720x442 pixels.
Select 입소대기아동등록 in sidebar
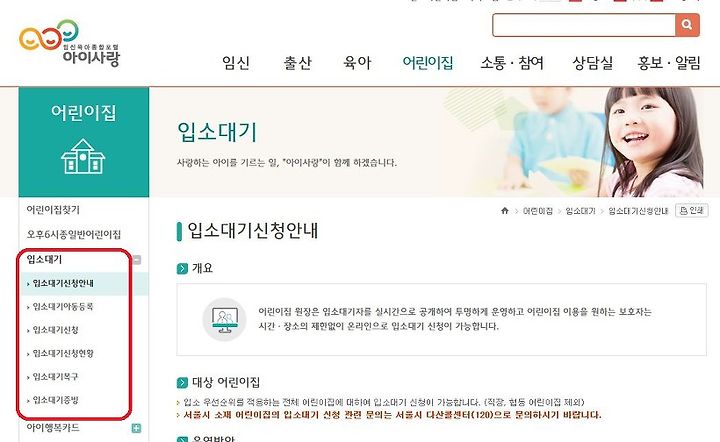(63, 307)
